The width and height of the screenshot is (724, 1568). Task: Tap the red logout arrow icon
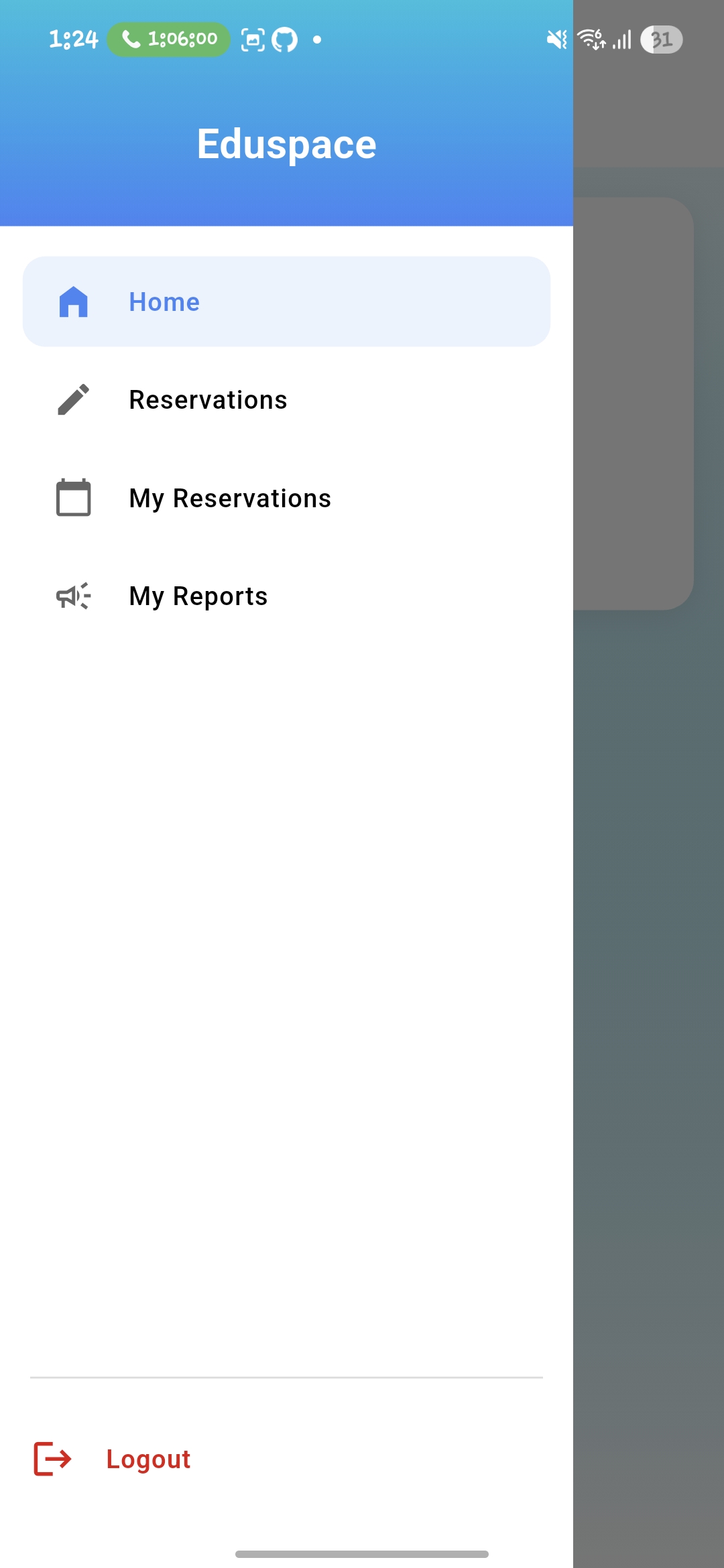[52, 1459]
